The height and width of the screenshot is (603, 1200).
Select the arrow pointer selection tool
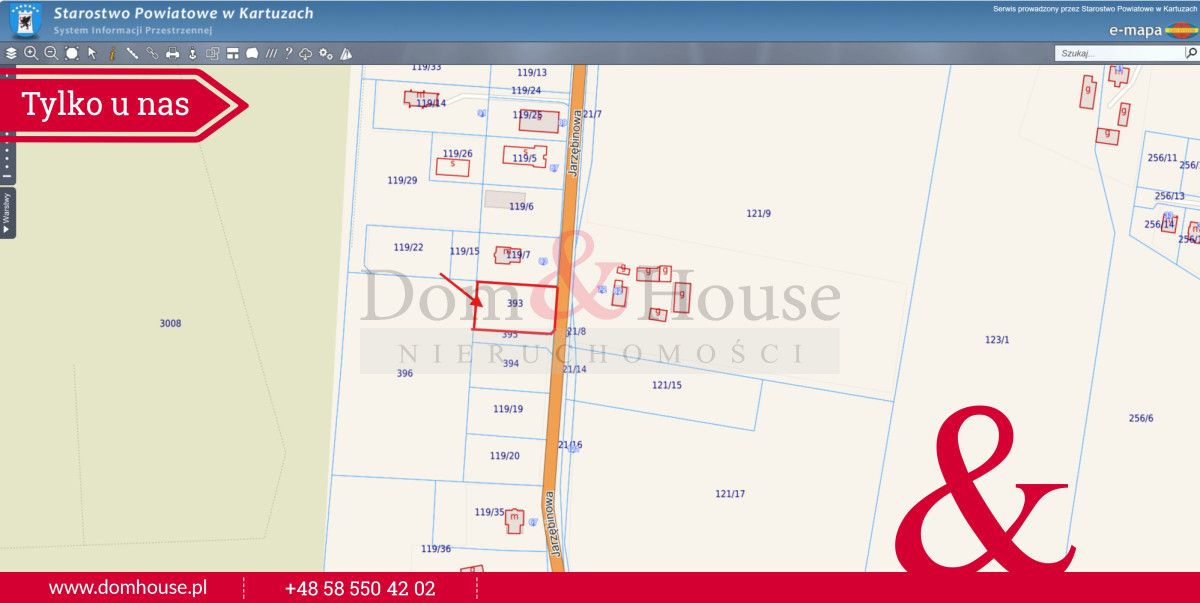pyautogui.click(x=92, y=53)
